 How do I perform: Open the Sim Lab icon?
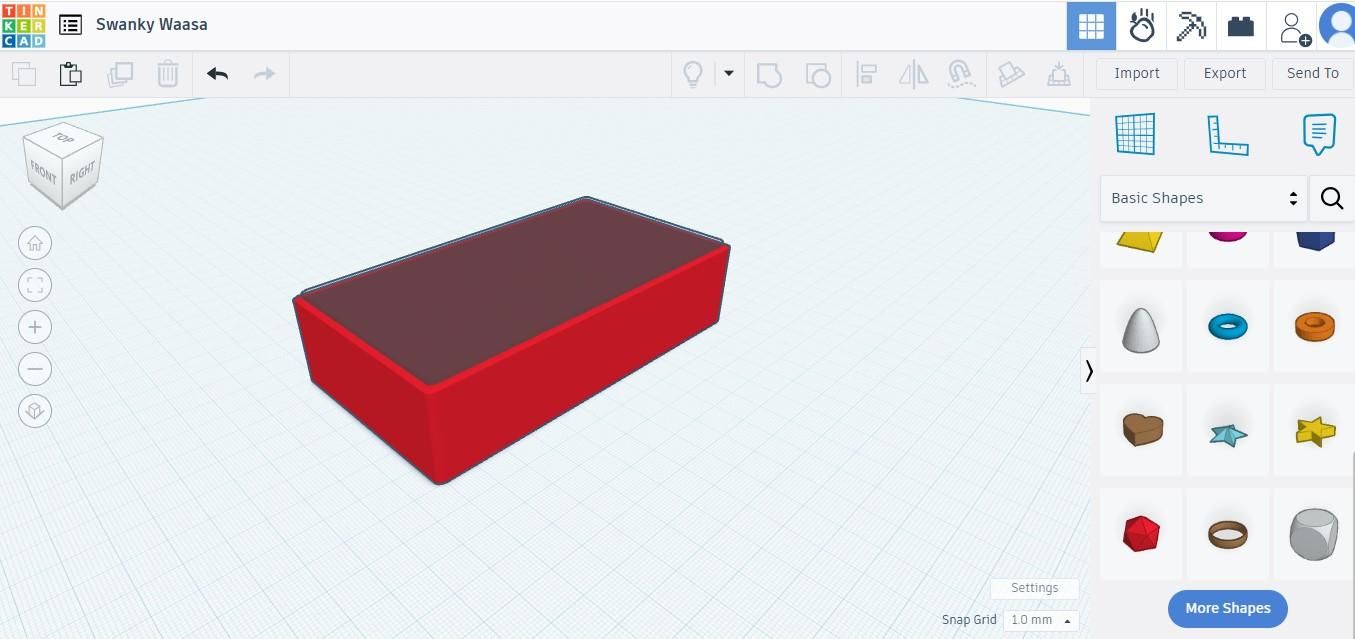coord(1141,26)
